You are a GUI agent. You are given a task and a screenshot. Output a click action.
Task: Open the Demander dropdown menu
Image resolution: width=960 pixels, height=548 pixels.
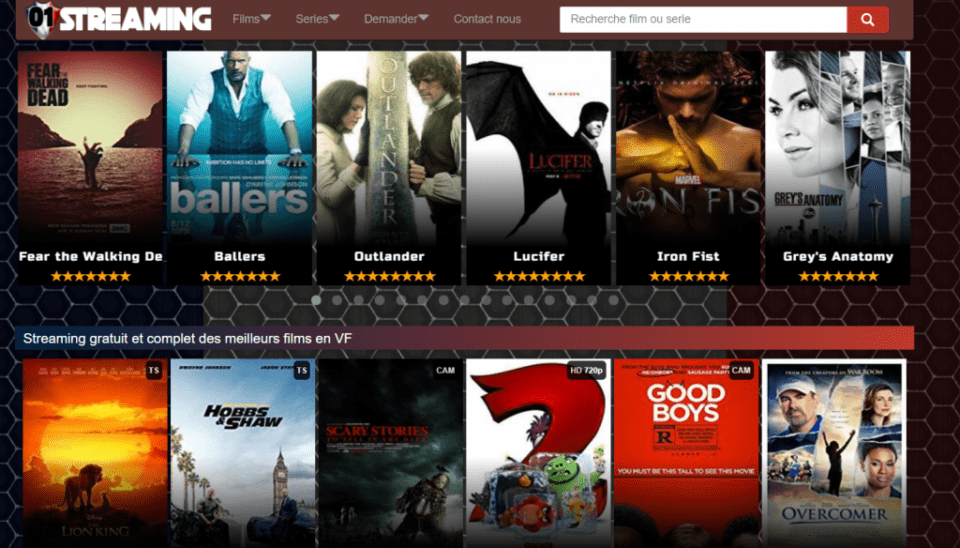point(396,19)
